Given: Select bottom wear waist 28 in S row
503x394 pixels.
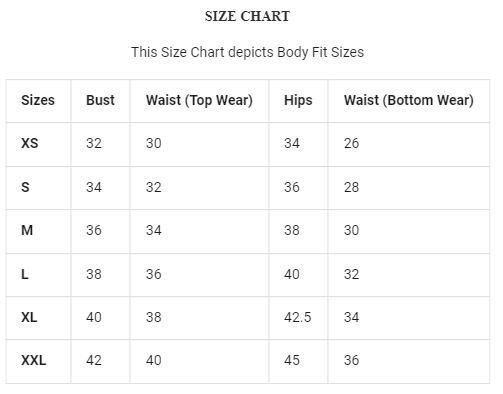Looking at the screenshot, I should coord(351,187).
